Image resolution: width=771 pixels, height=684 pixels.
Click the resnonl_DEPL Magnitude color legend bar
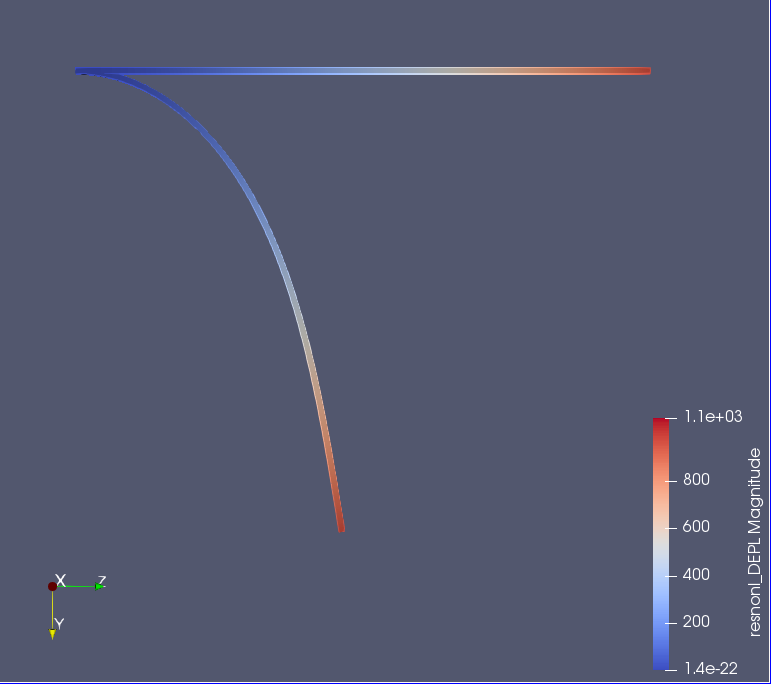(x=661, y=544)
